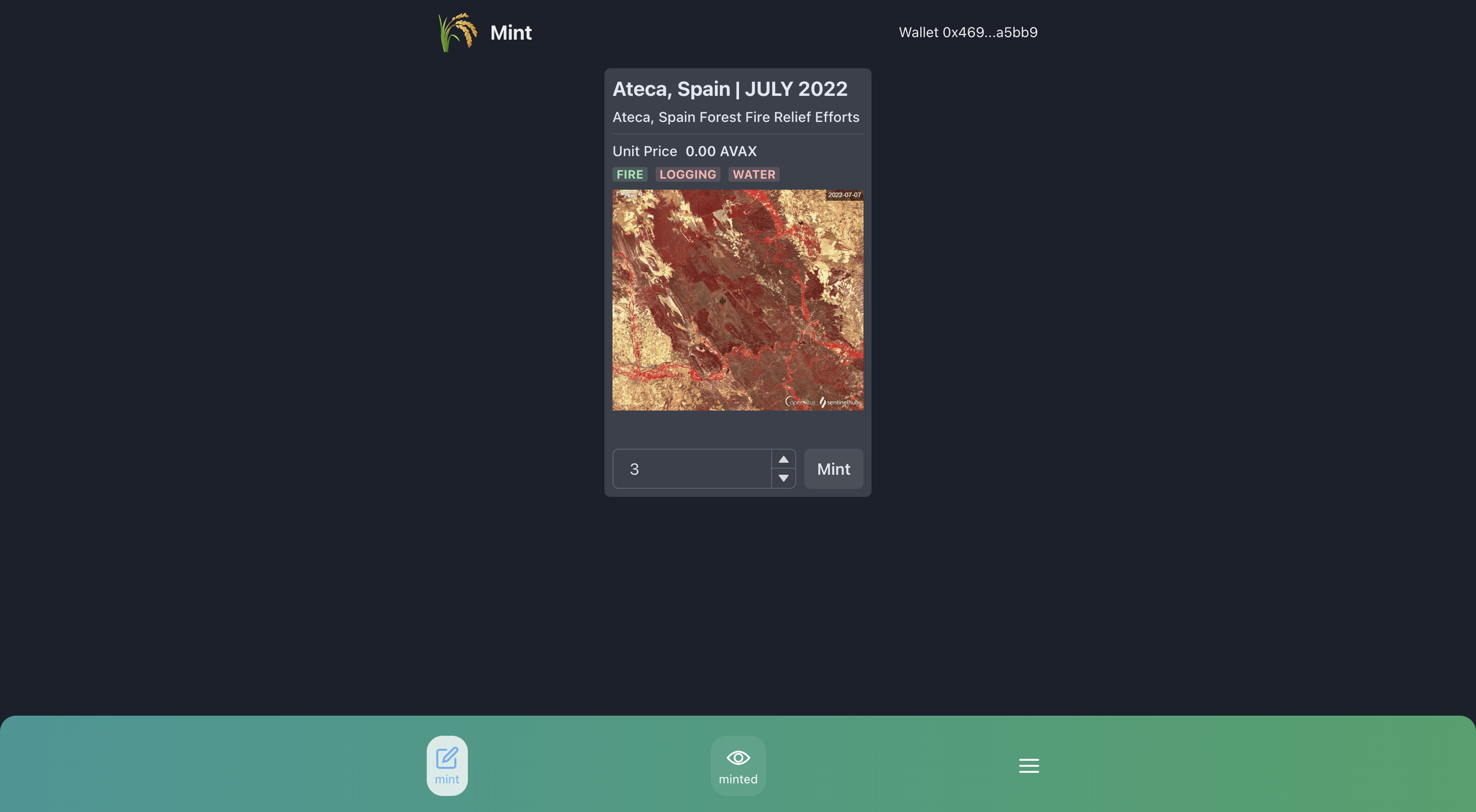This screenshot has height=812, width=1476.
Task: Increase mint quantity with up arrow
Action: click(783, 459)
